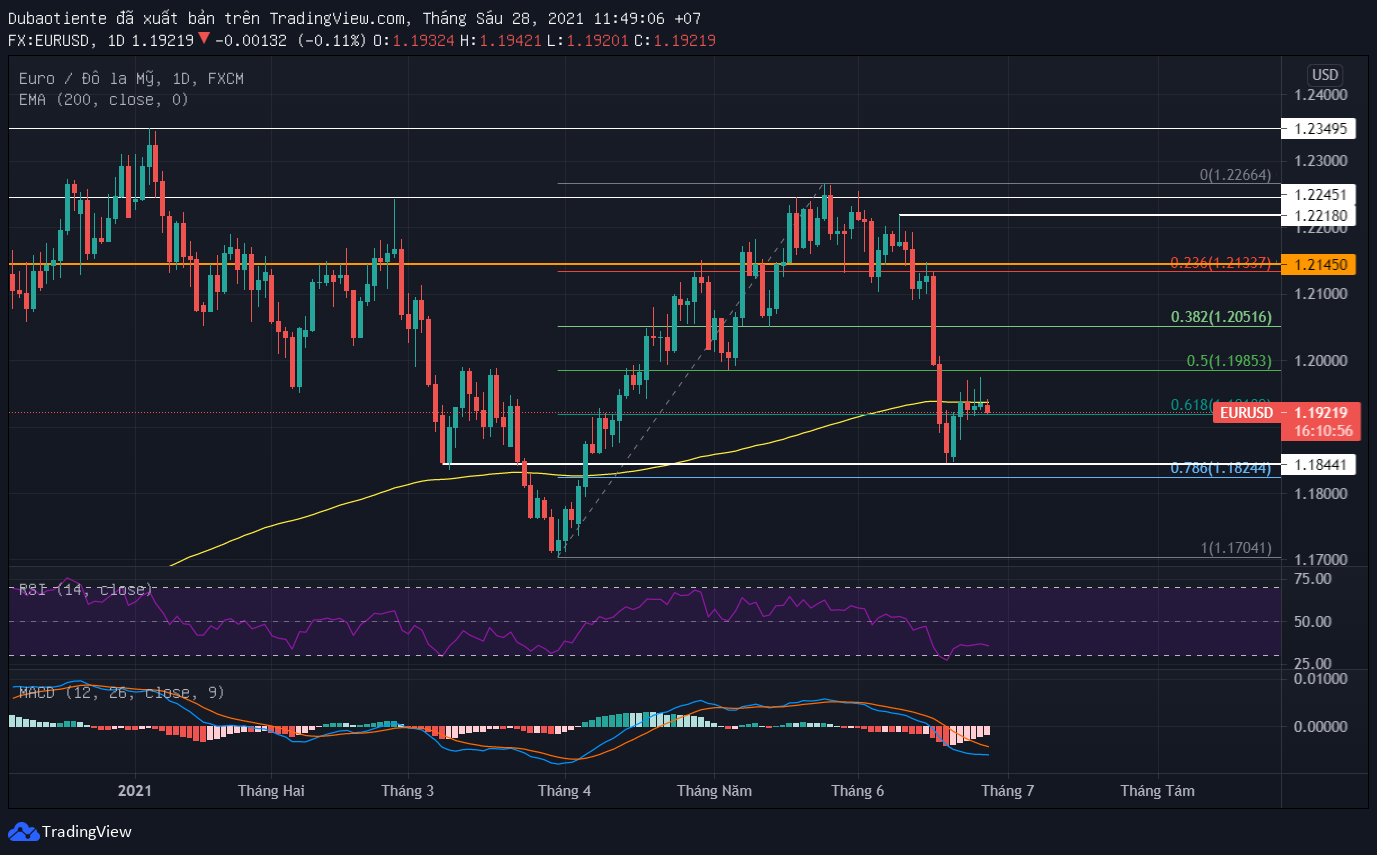The width and height of the screenshot is (1377, 855).
Task: Click Tháng 7 on the time axis
Action: 1008,790
